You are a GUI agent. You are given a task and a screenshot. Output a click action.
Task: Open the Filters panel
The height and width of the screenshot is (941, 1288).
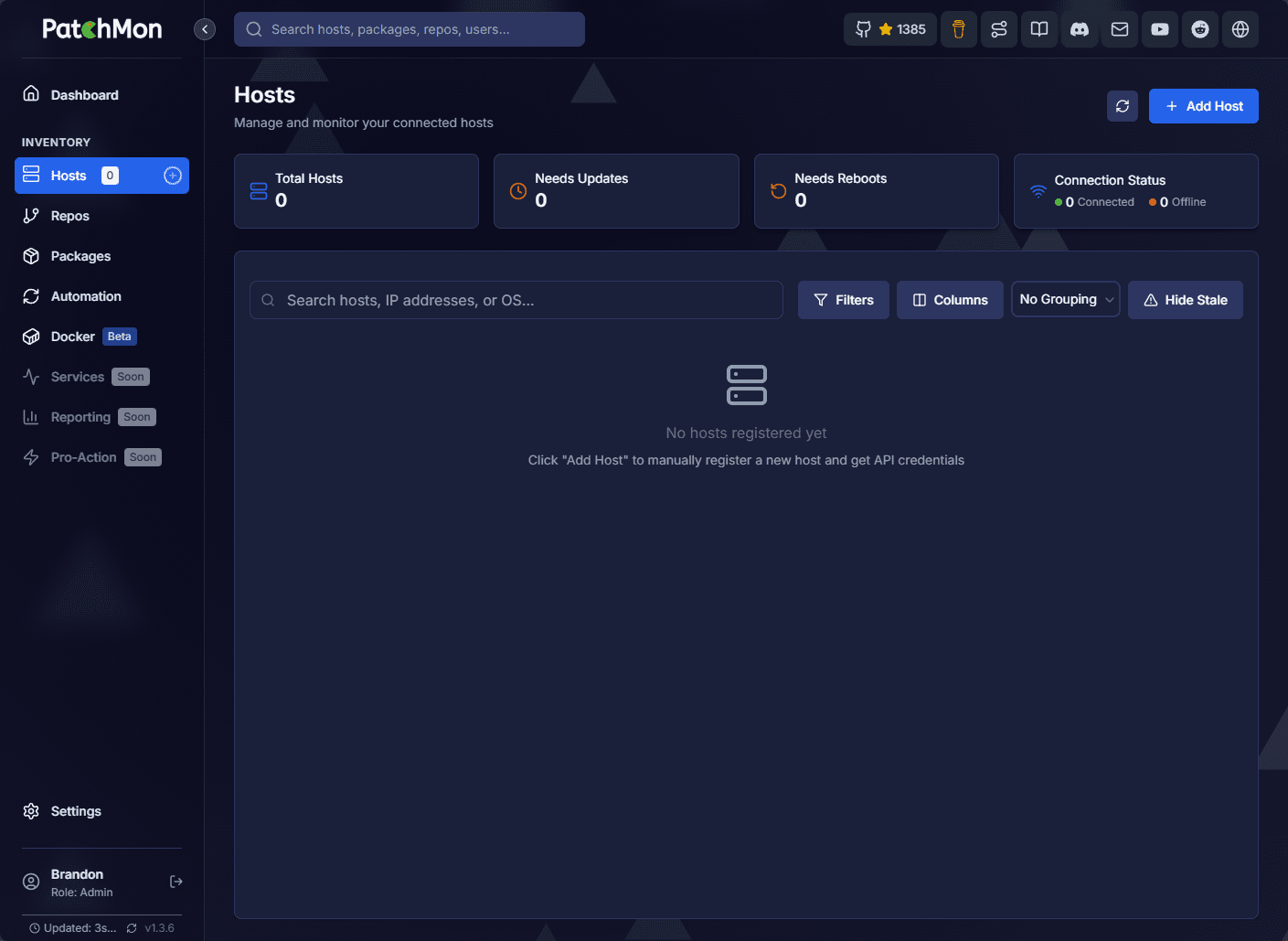pos(844,300)
